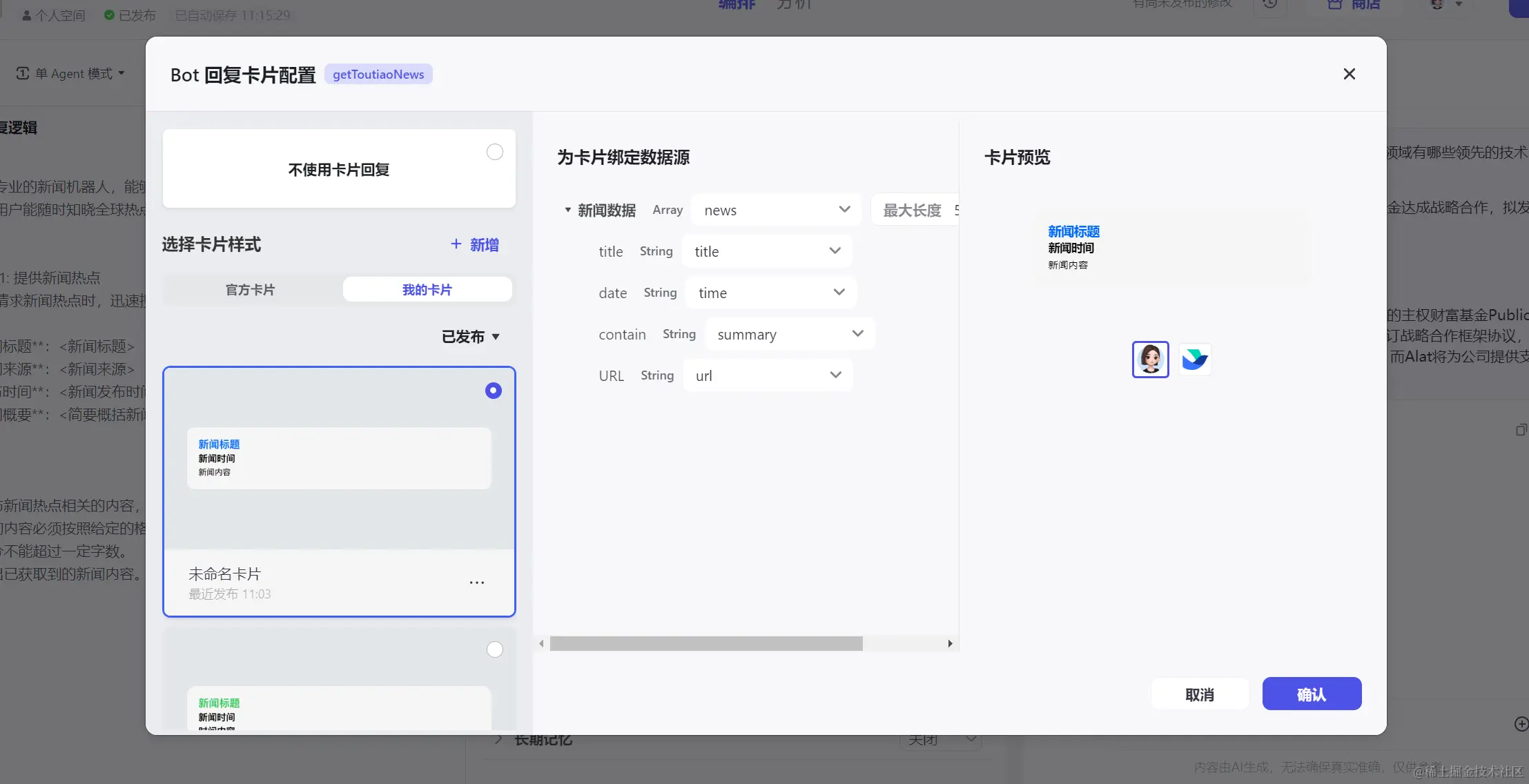1529x784 pixels.
Task: Open the summary field dropdown
Action: 789,334
